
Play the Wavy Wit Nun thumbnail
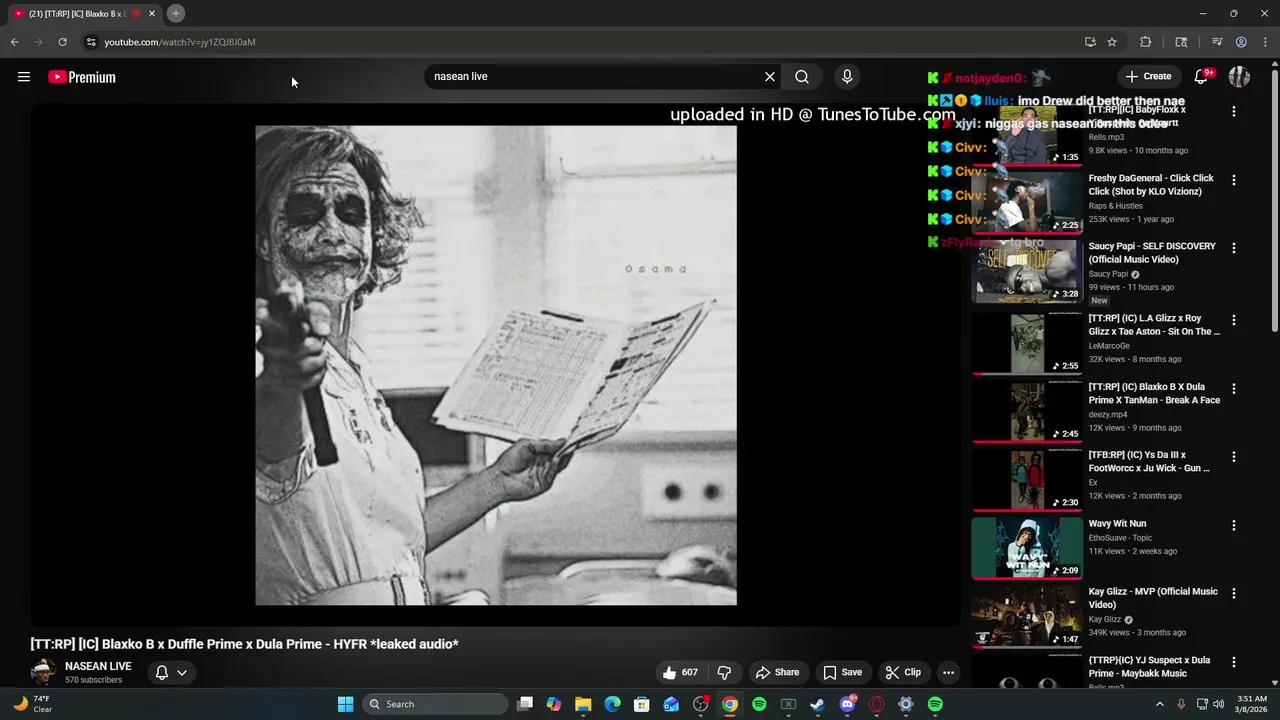coord(1027,548)
